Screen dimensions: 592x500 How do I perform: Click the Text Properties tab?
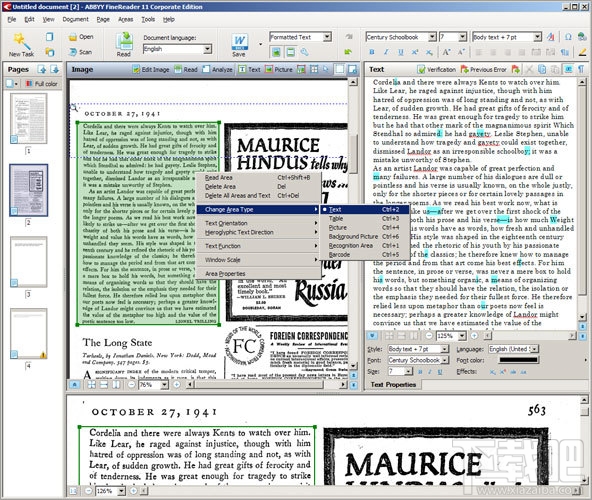[393, 384]
